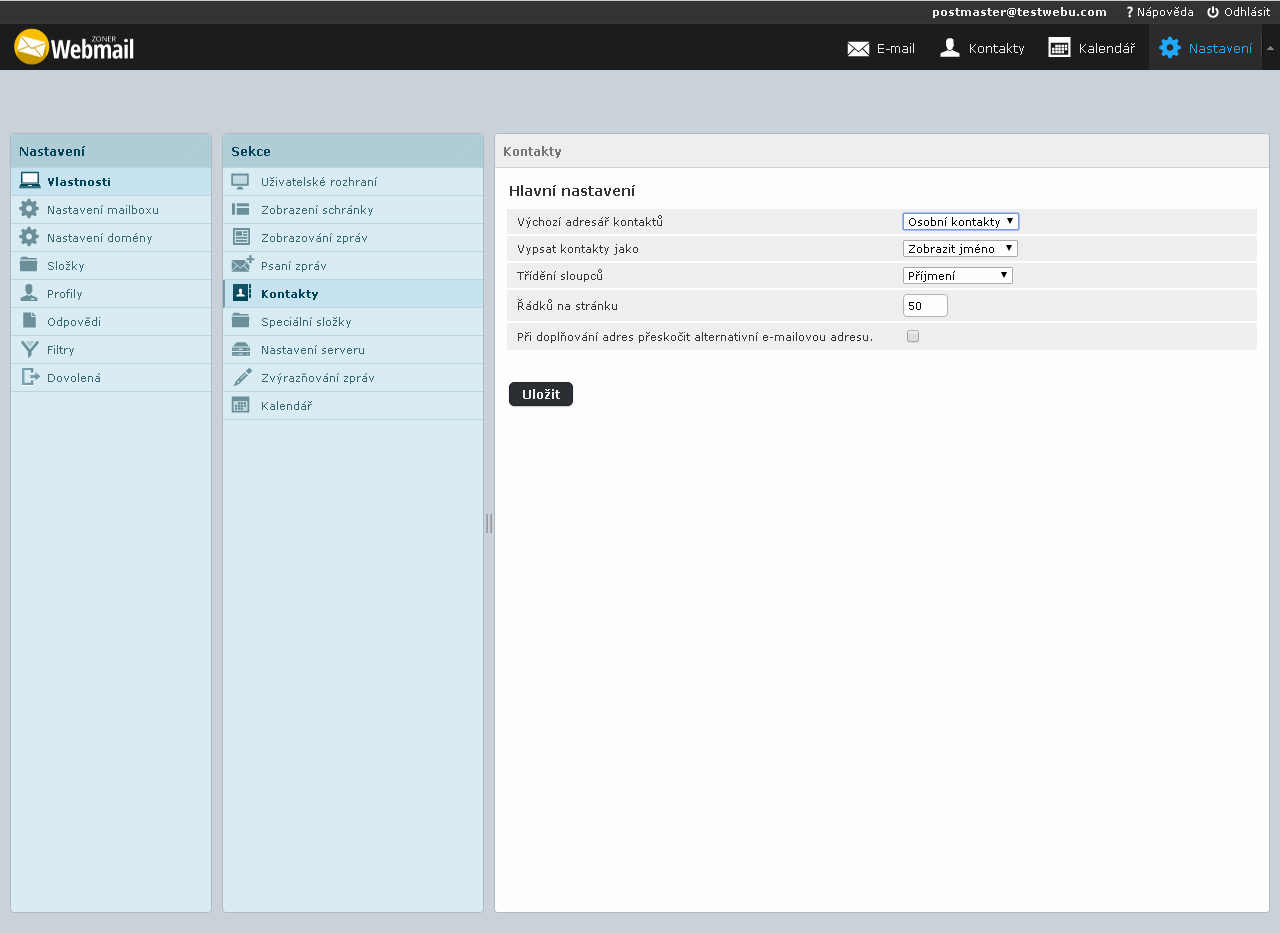Click the Zobrazení schránky layout icon
This screenshot has width=1280, height=933.
coord(241,210)
